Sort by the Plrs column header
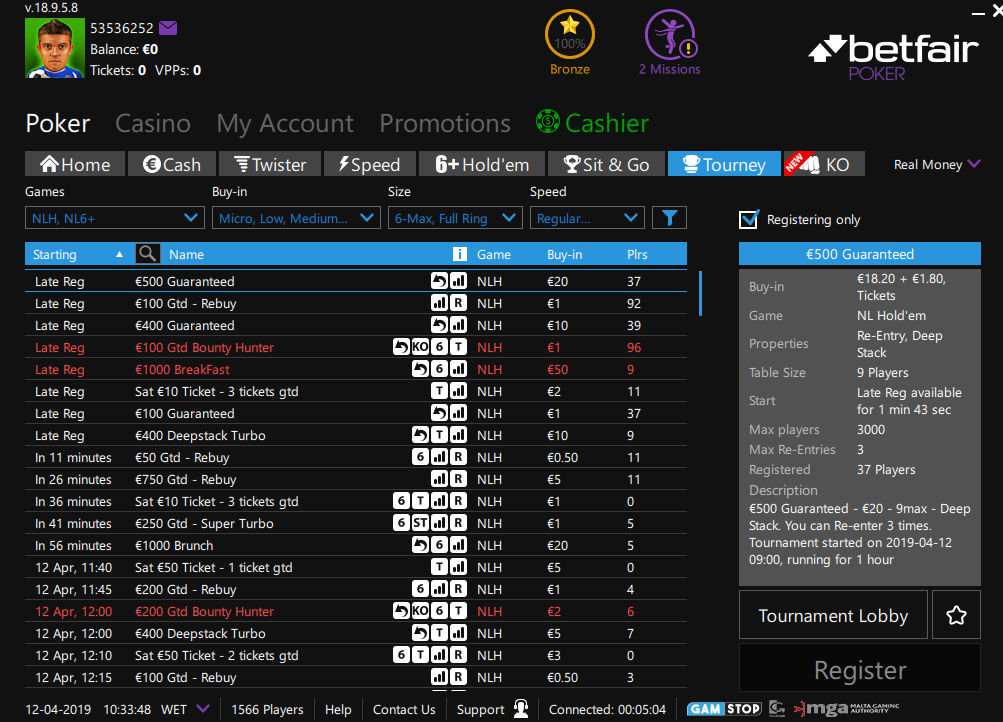Image resolution: width=1003 pixels, height=722 pixels. point(637,254)
